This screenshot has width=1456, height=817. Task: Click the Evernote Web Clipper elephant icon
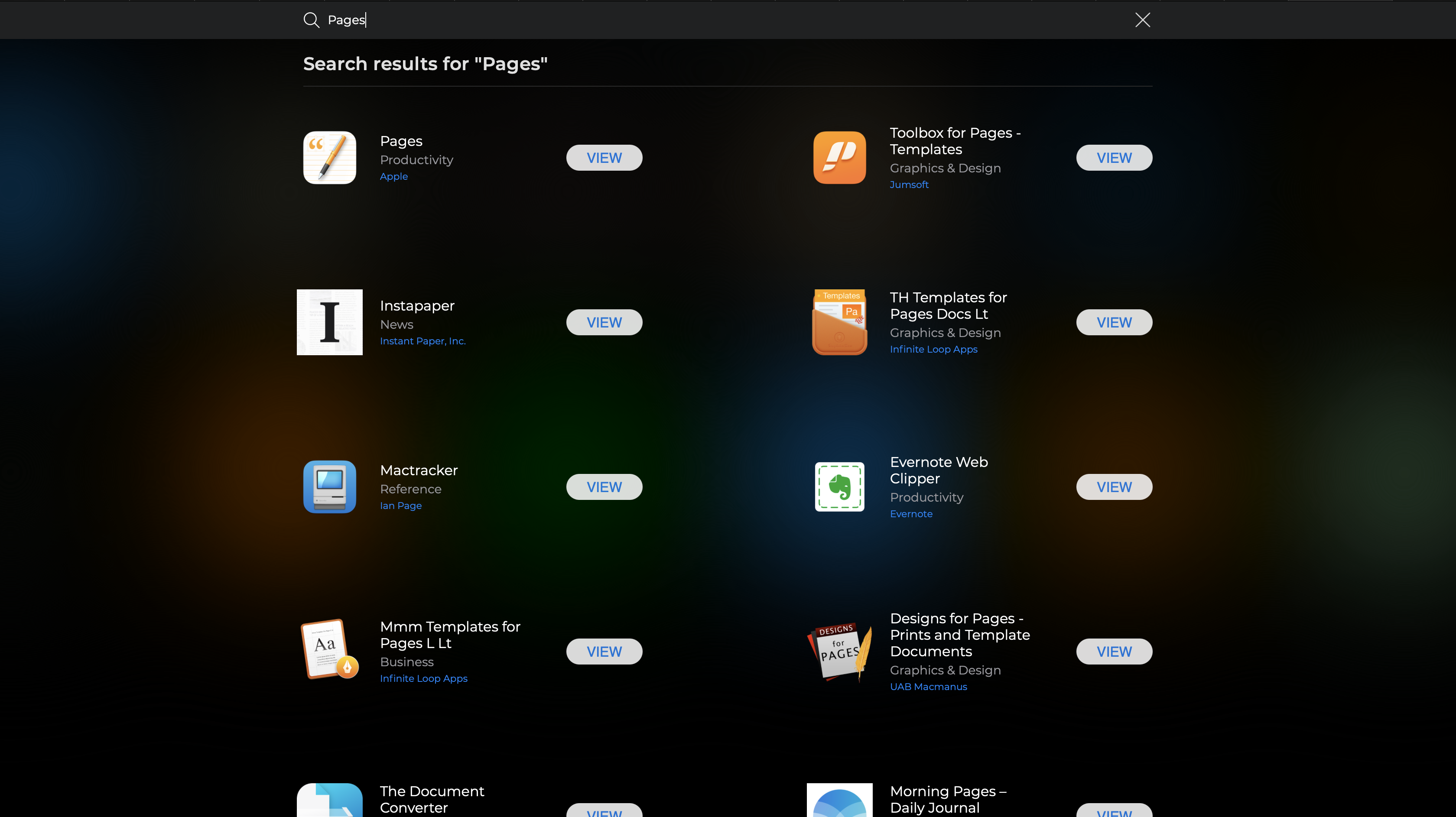point(839,486)
